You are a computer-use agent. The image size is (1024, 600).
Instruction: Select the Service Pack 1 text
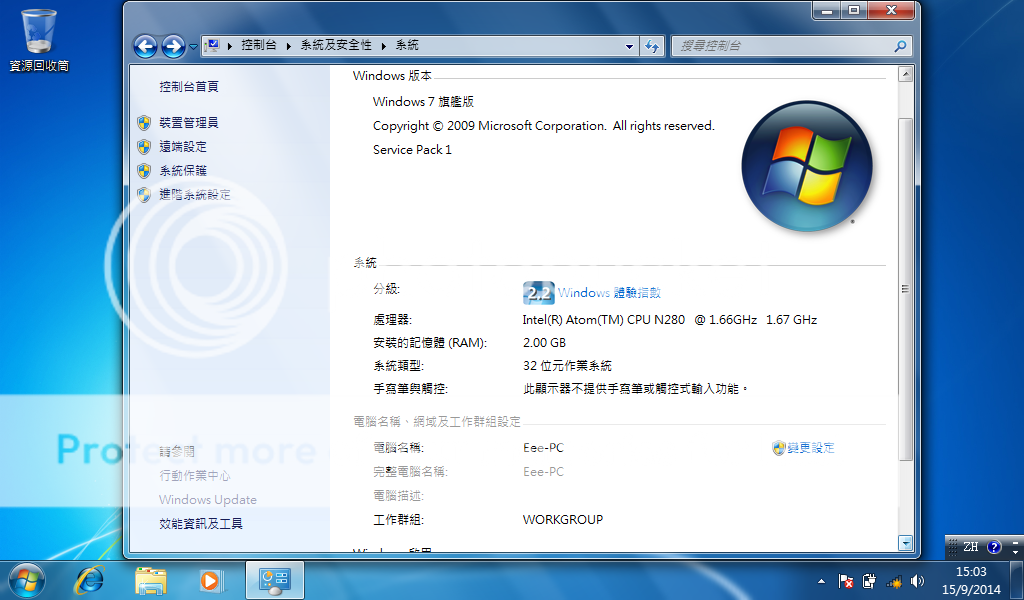(x=412, y=150)
